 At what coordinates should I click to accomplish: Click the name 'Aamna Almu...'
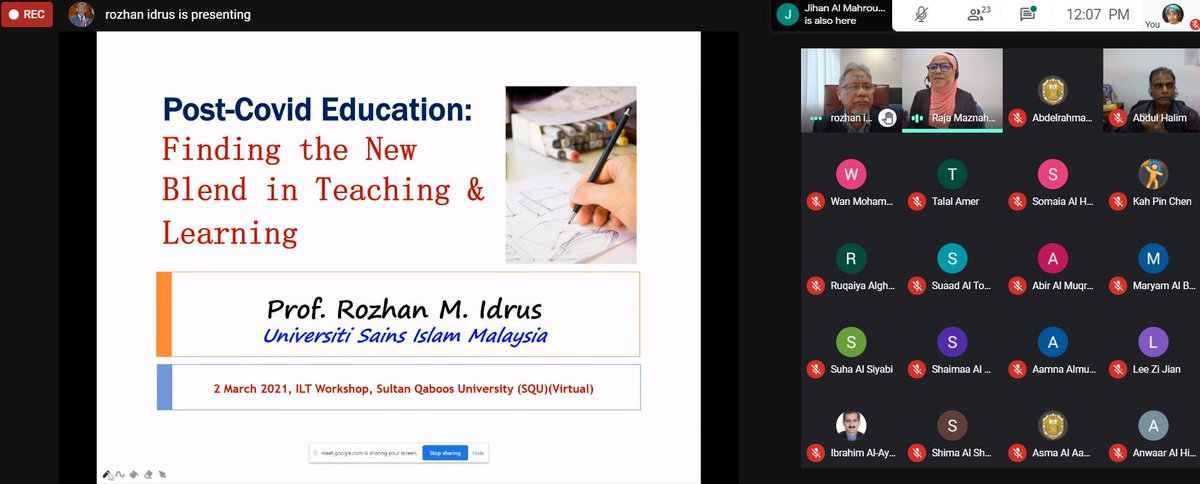click(x=1063, y=369)
